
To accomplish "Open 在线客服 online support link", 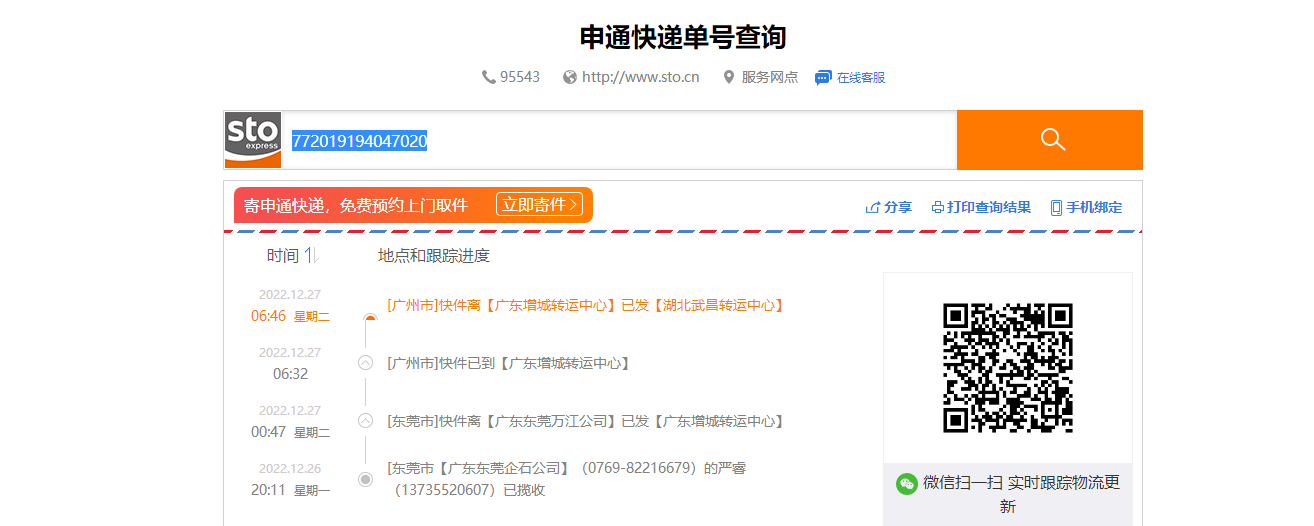I will (861, 78).
